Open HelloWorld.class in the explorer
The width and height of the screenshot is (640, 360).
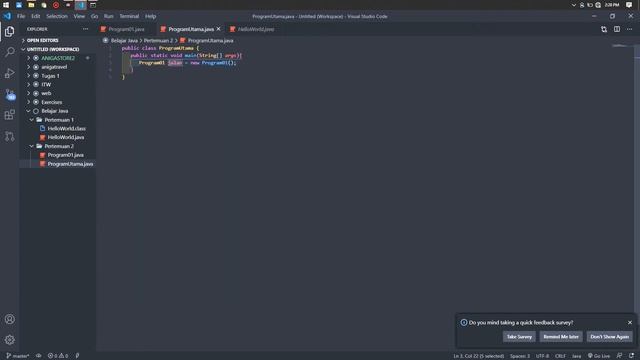coord(67,129)
